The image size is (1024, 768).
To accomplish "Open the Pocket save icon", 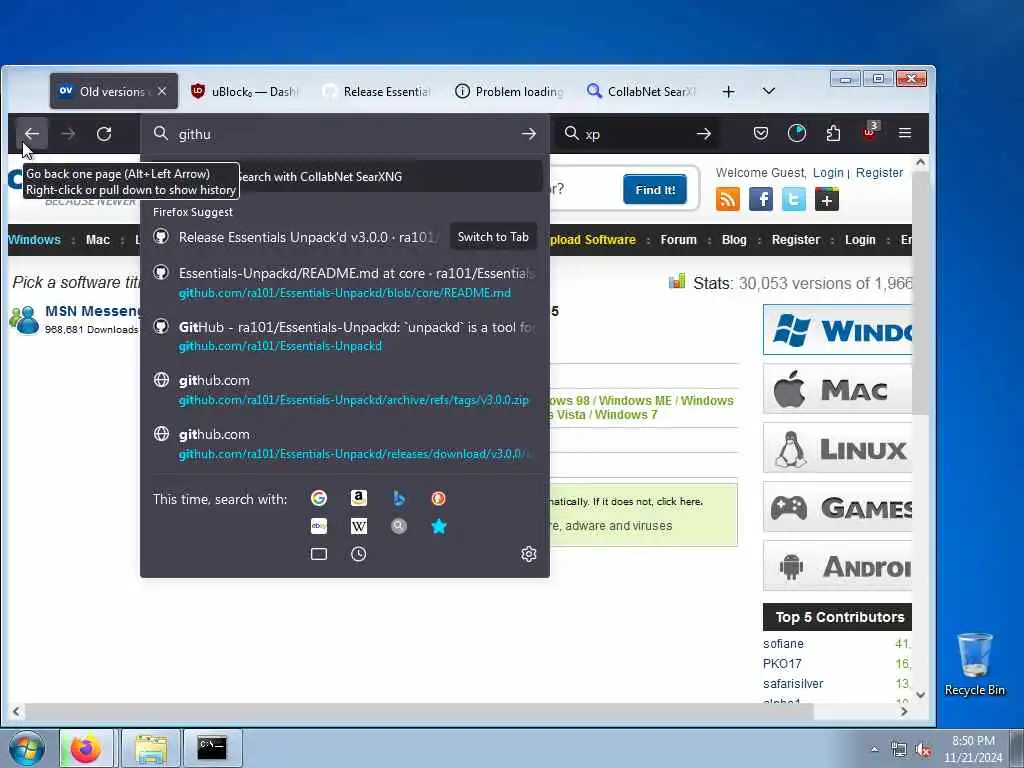I will point(761,133).
